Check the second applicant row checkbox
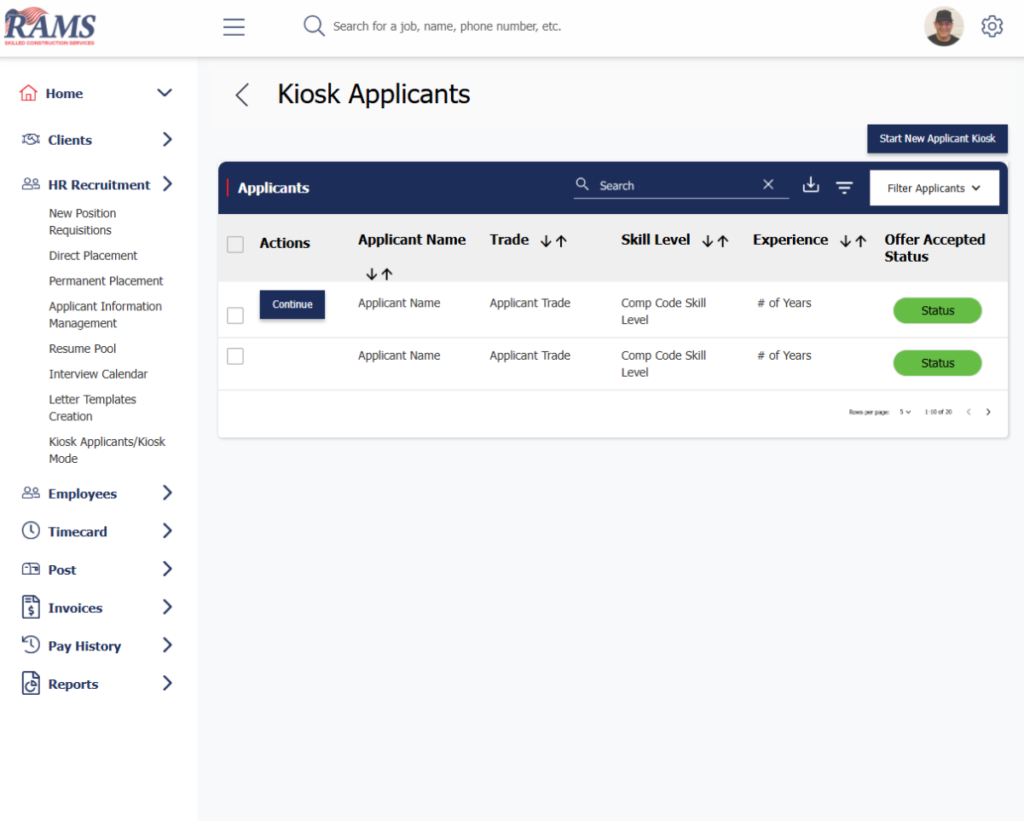The image size is (1024, 821). (x=235, y=356)
